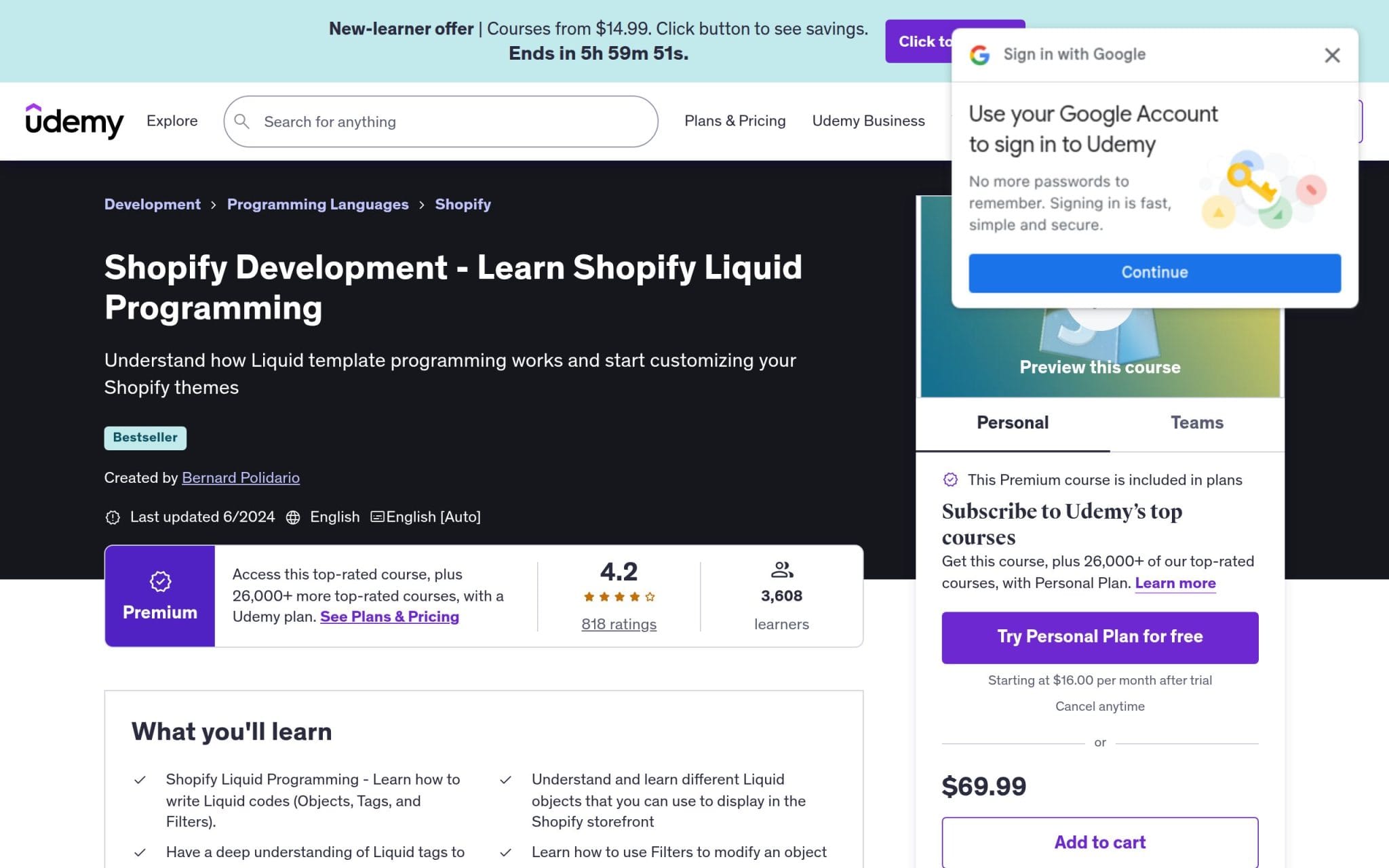Click Try Personal Plan for free
Image resolution: width=1389 pixels, height=868 pixels.
(x=1100, y=637)
